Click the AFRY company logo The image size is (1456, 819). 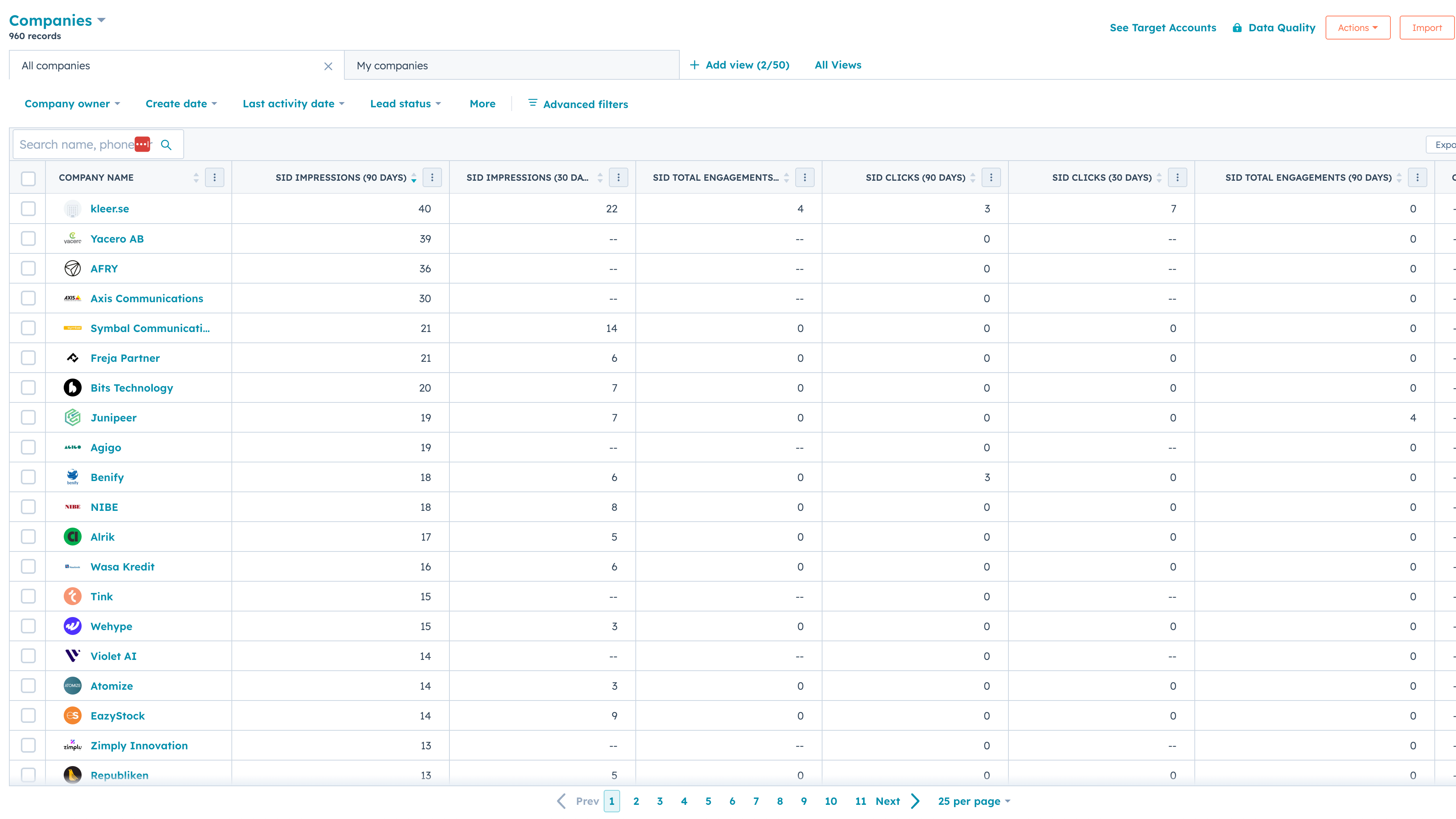(x=72, y=269)
